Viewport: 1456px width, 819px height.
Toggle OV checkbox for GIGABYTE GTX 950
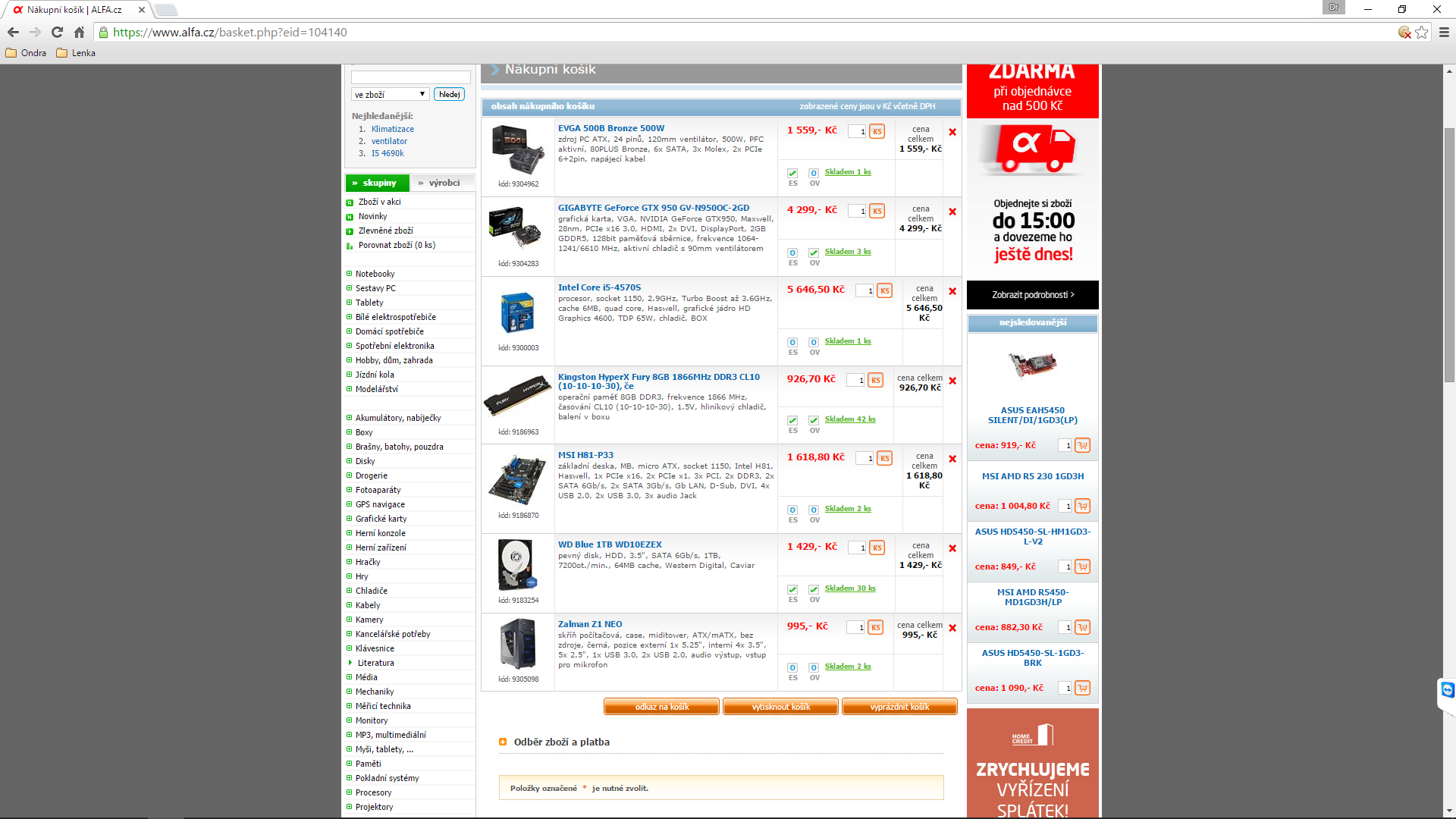814,253
